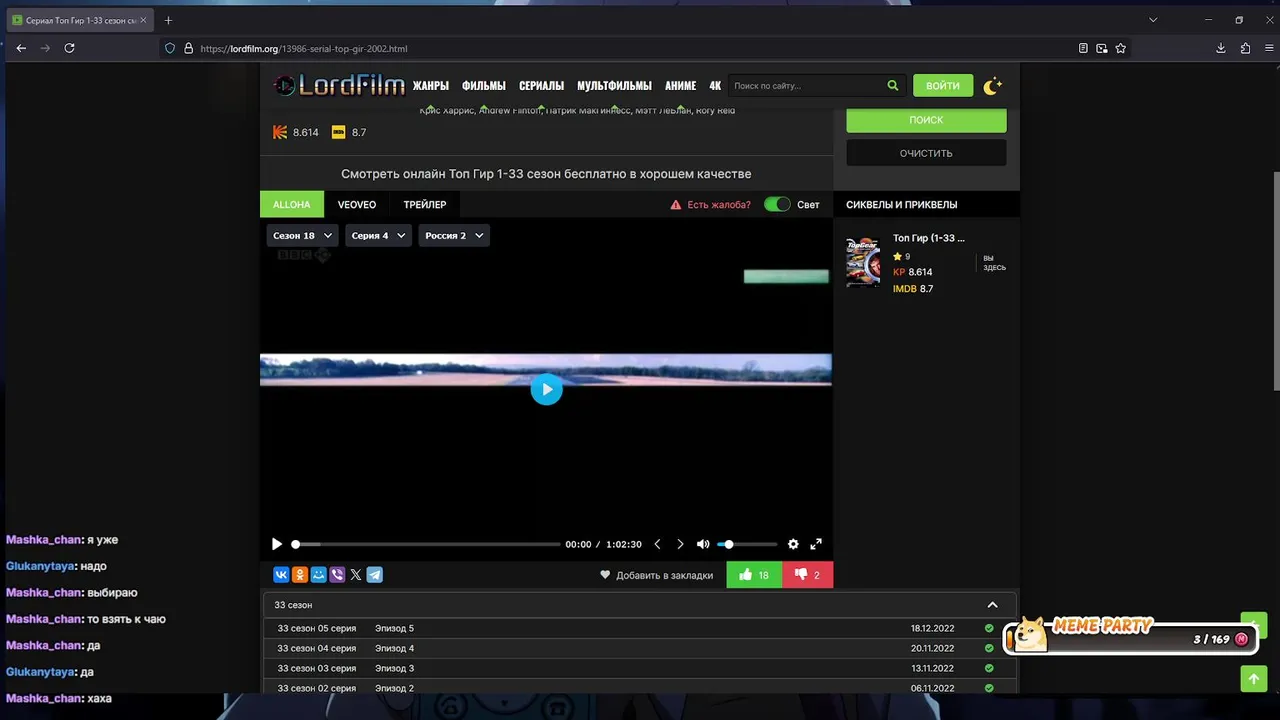1280x720 pixels.
Task: Open picture-in-picture icon in address bar
Action: click(1102, 48)
